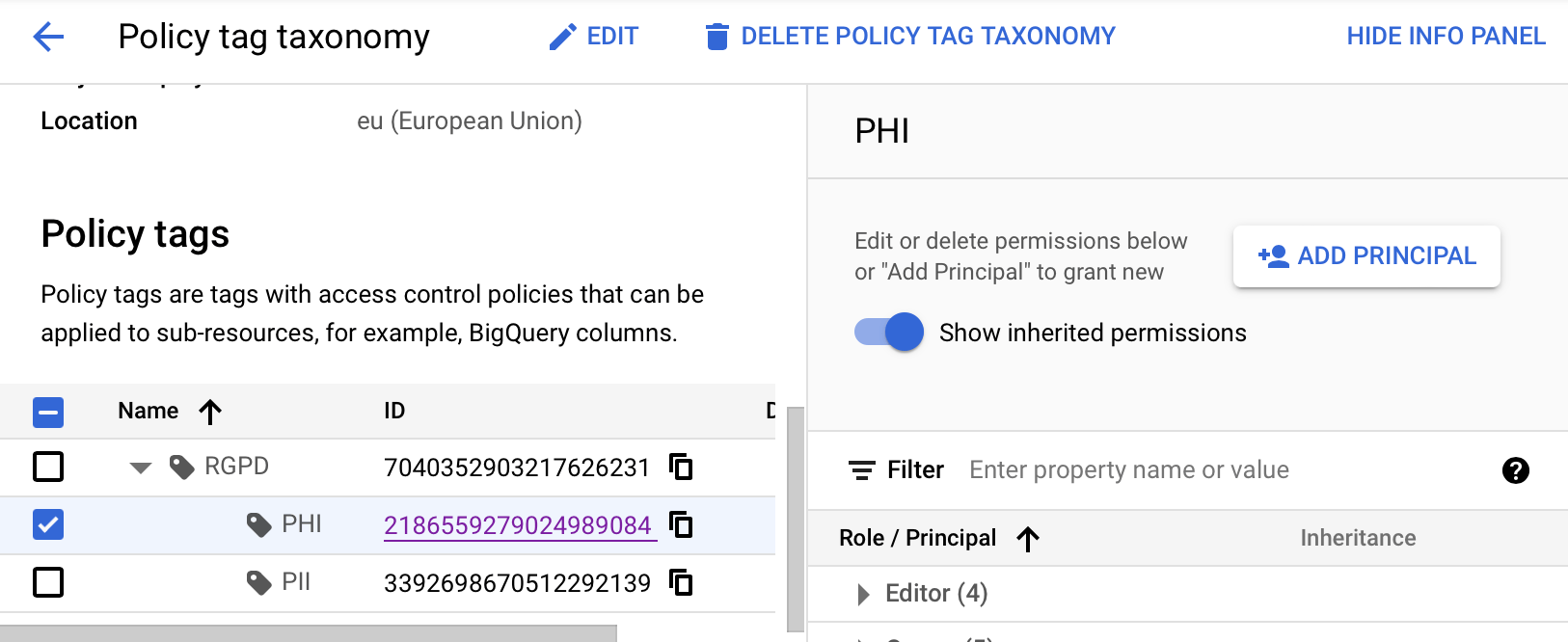Sort by Name column arrow
The image size is (1568, 642).
tap(210, 412)
